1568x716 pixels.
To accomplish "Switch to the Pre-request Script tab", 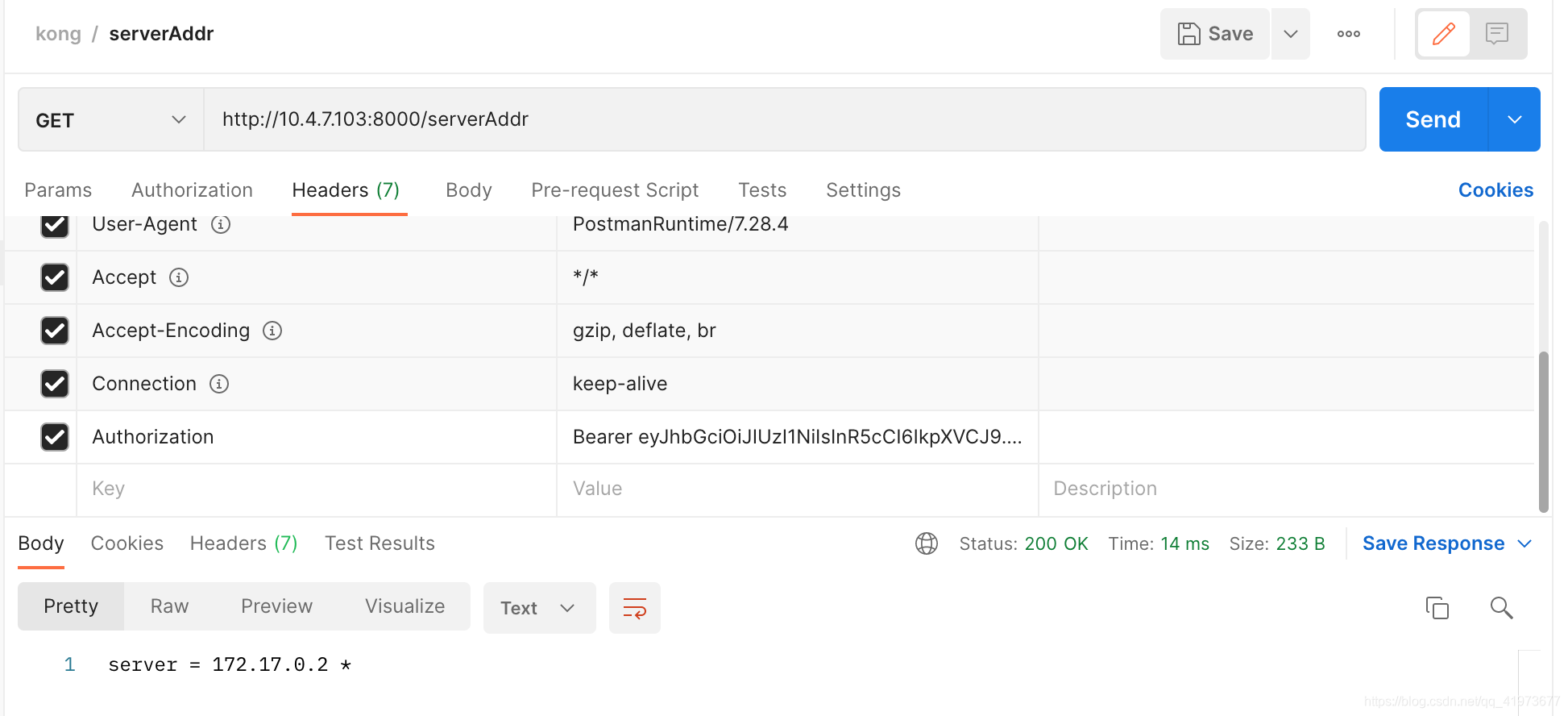I will pos(615,190).
